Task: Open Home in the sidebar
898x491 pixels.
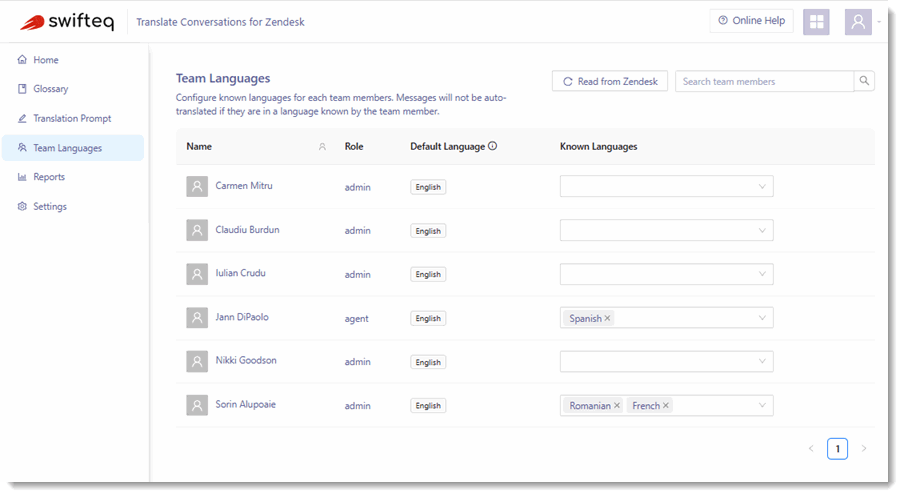Action: 73,60
